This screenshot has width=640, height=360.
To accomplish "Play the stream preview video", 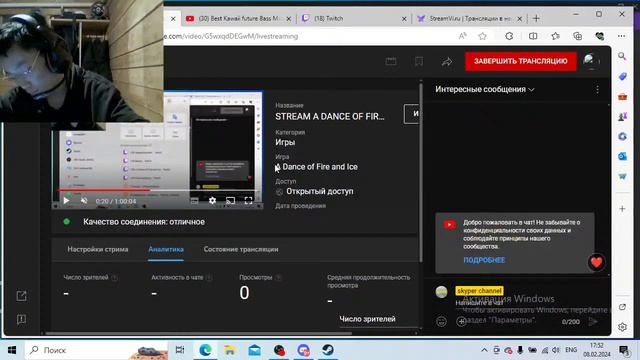I will point(66,200).
